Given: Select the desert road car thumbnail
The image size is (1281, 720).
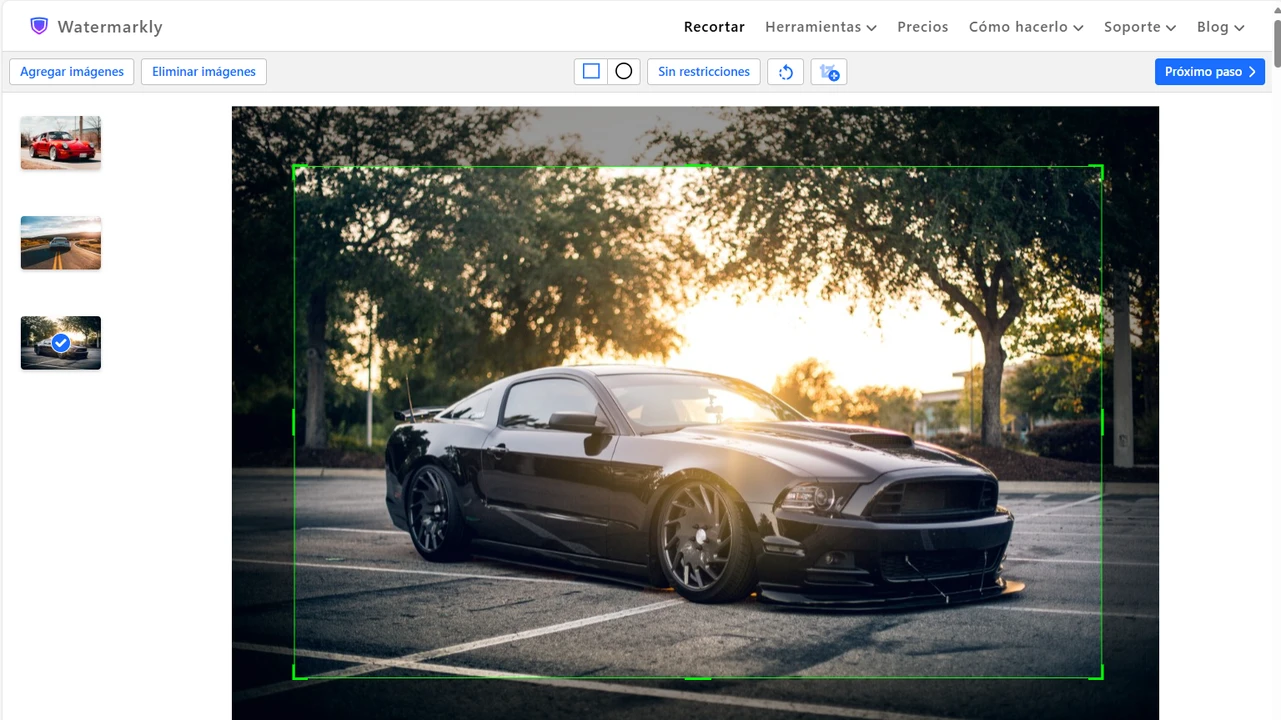Looking at the screenshot, I should point(61,243).
